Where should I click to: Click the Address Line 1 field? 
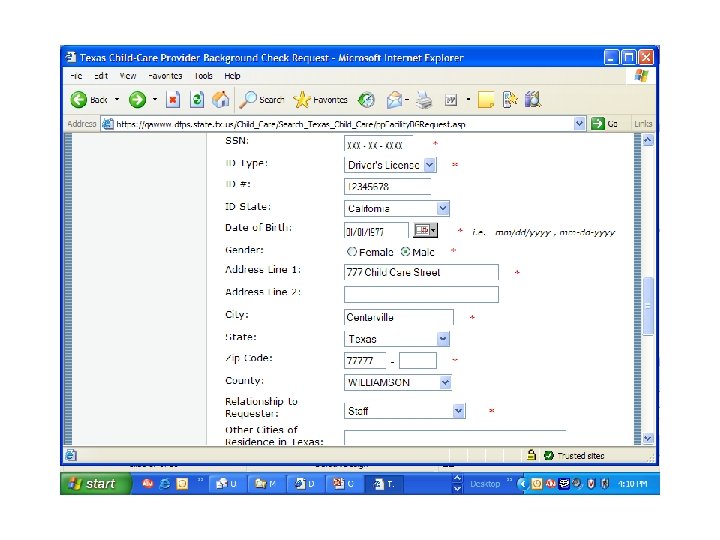click(x=421, y=272)
